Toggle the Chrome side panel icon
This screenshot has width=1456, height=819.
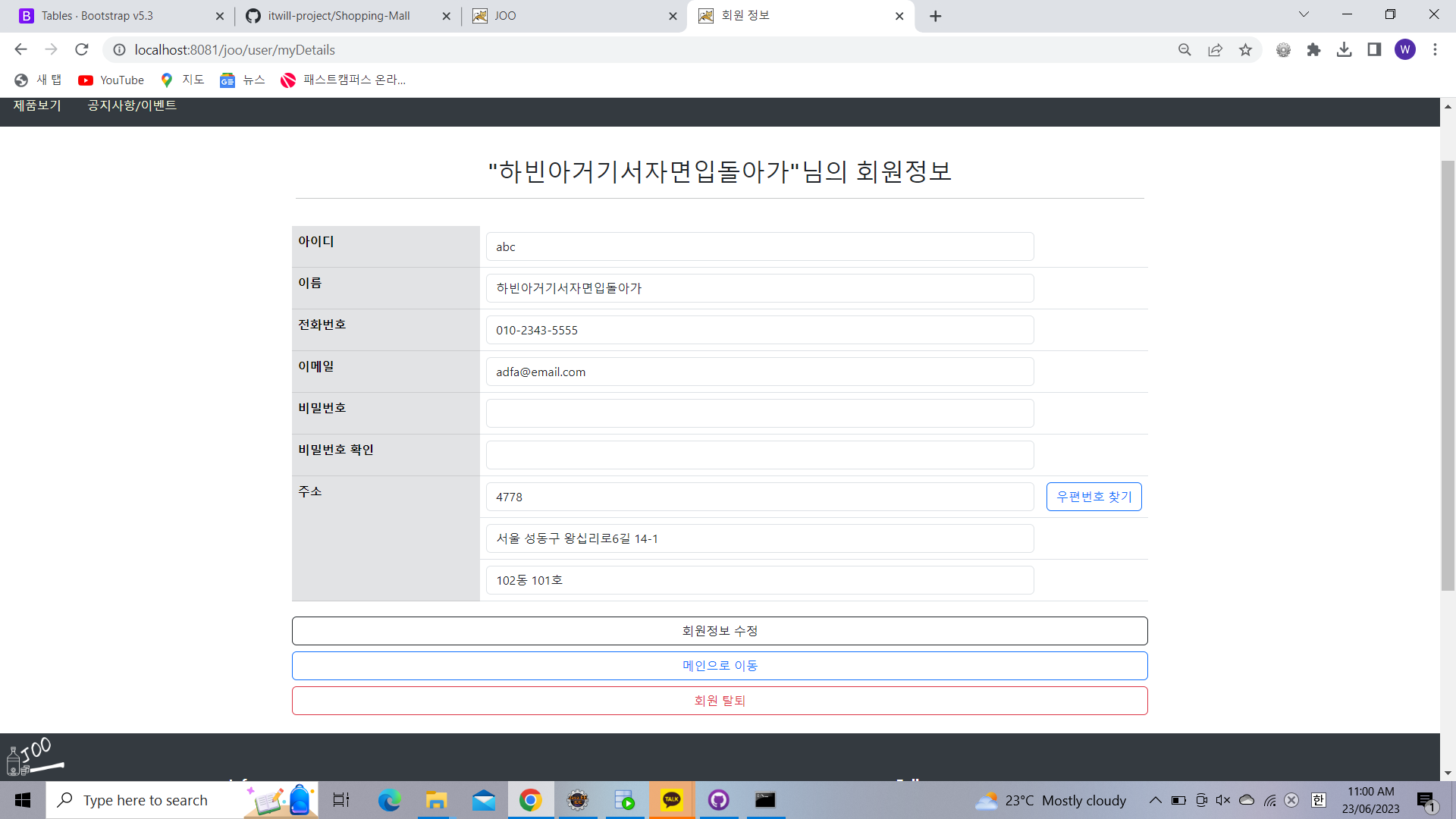(x=1374, y=49)
